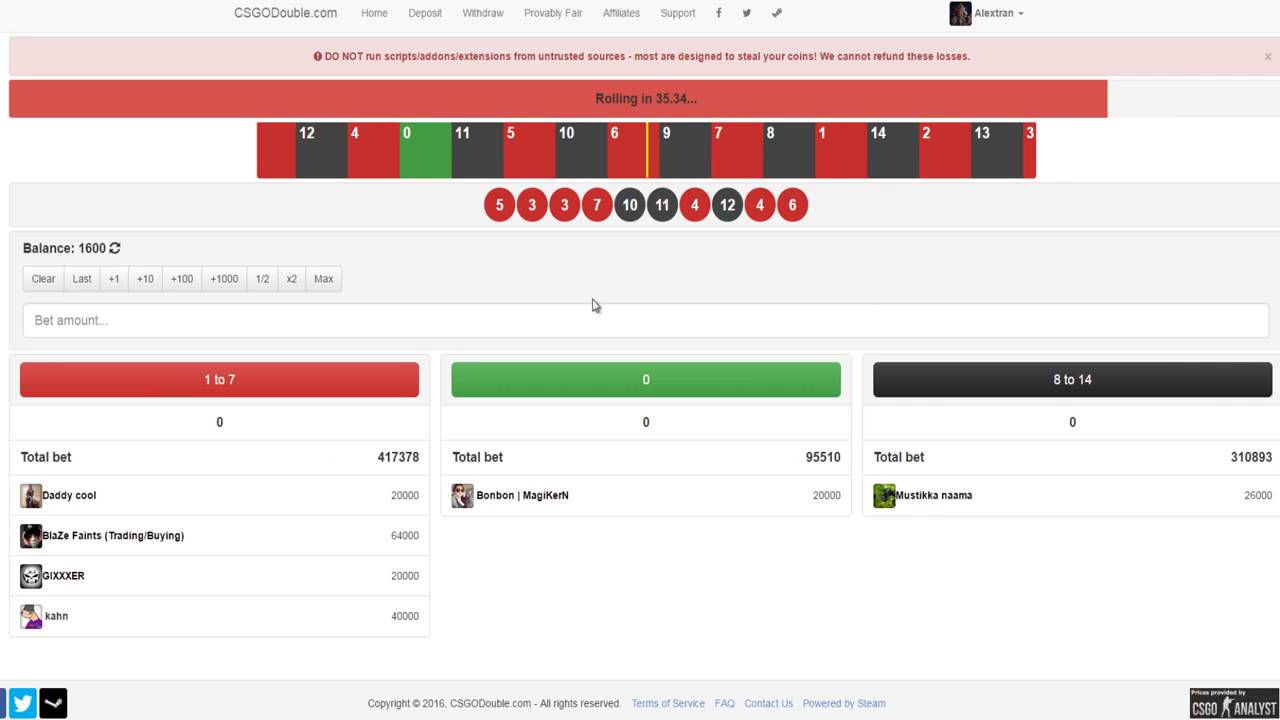This screenshot has width=1280, height=720.
Task: Select player name BlaZe Faints (Trading/Buying)
Action: [x=113, y=536]
